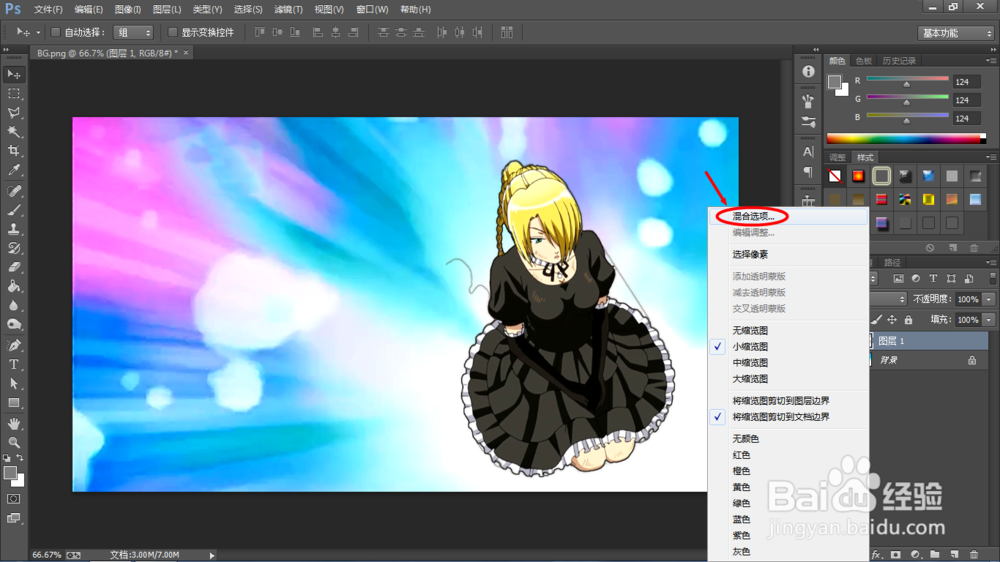The height and width of the screenshot is (562, 1000).
Task: Select the Rectangular Marquee tool
Action: click(x=13, y=94)
